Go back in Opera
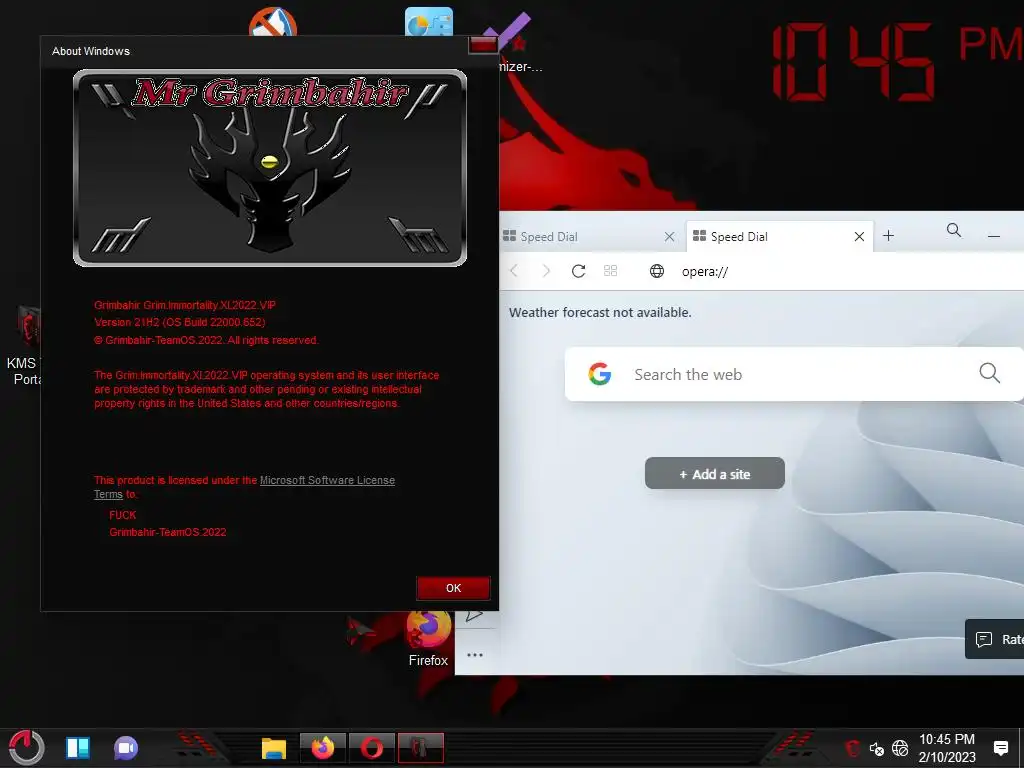Image resolution: width=1024 pixels, height=768 pixels. [514, 271]
